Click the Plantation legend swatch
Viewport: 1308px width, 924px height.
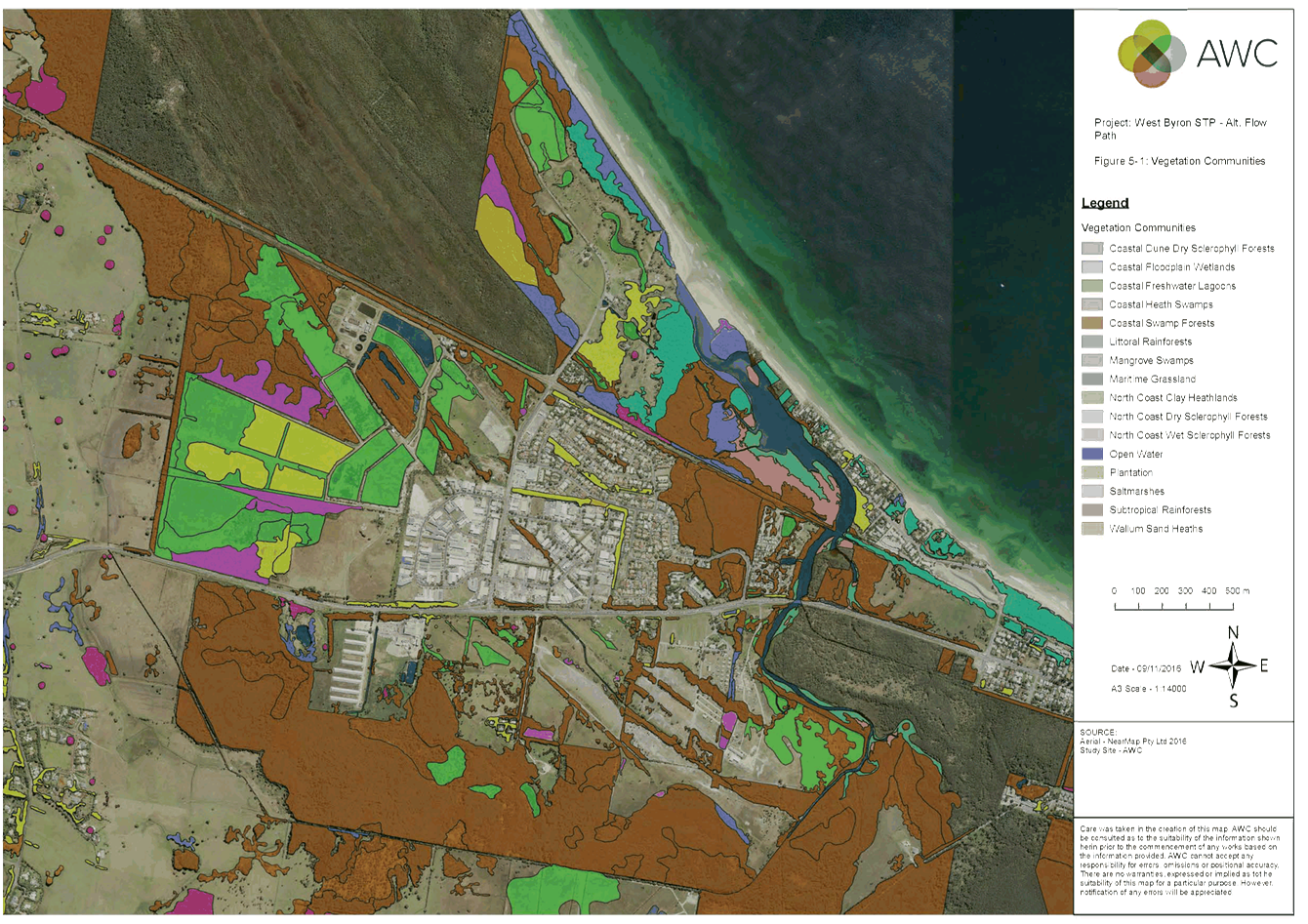point(1092,472)
